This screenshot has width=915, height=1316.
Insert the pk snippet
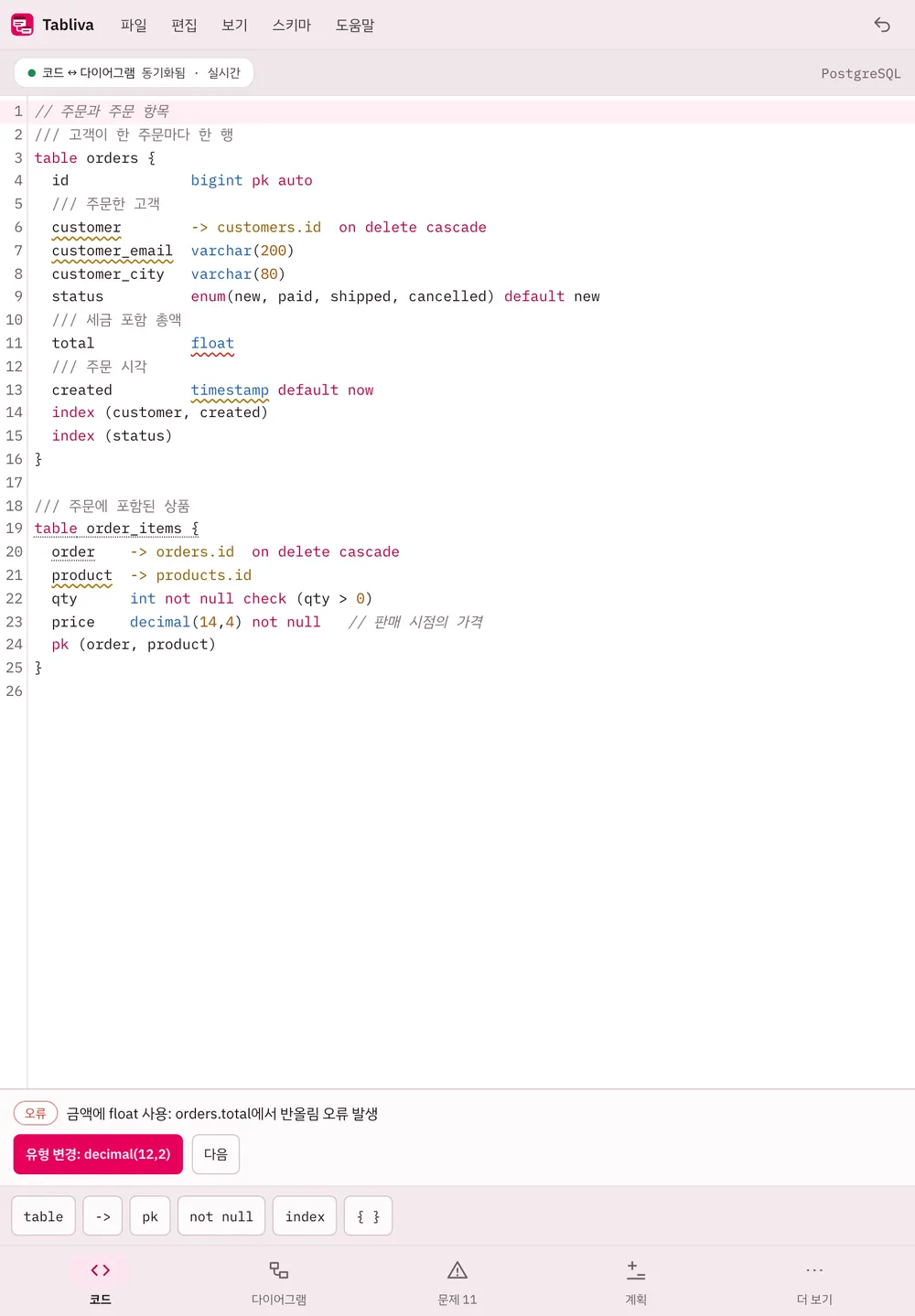[150, 1216]
